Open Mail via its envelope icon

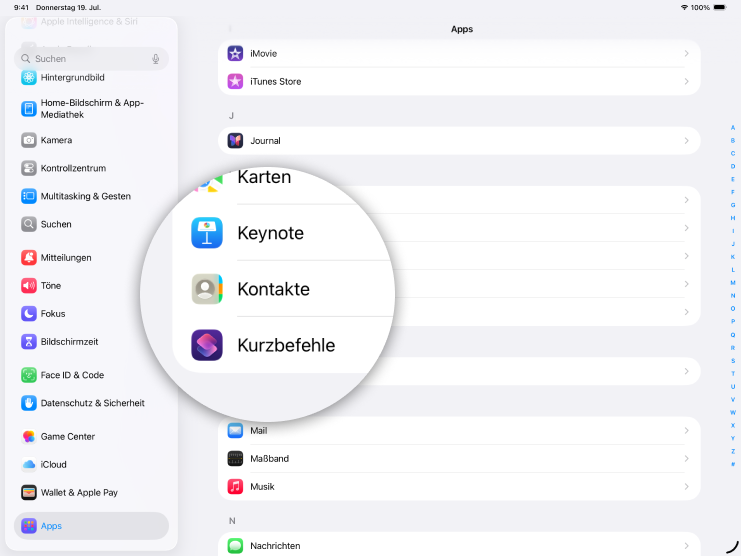(235, 430)
